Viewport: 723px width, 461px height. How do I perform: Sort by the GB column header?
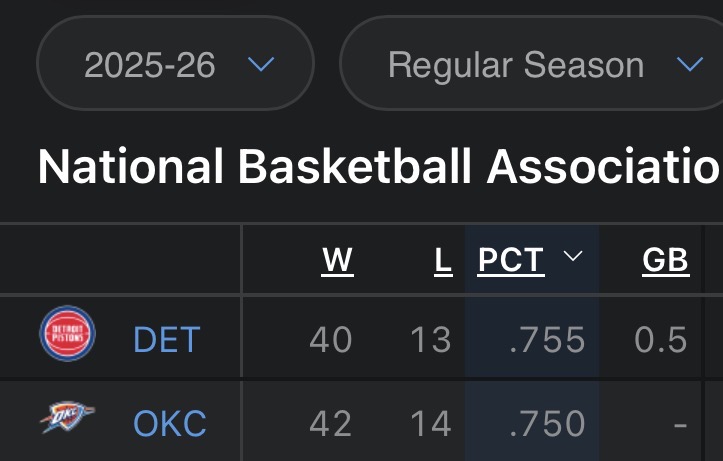[665, 260]
